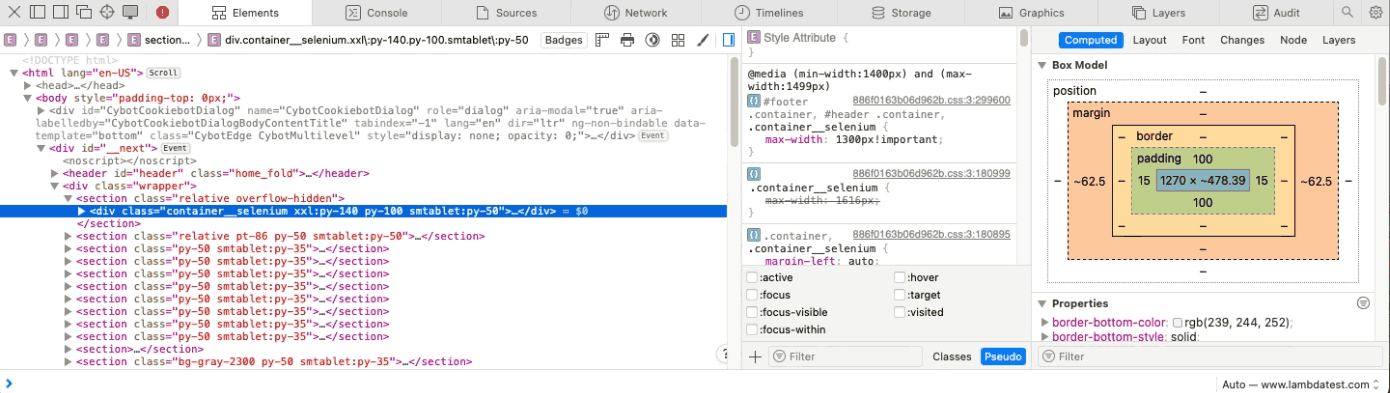Click the print media styles icon

pos(627,40)
